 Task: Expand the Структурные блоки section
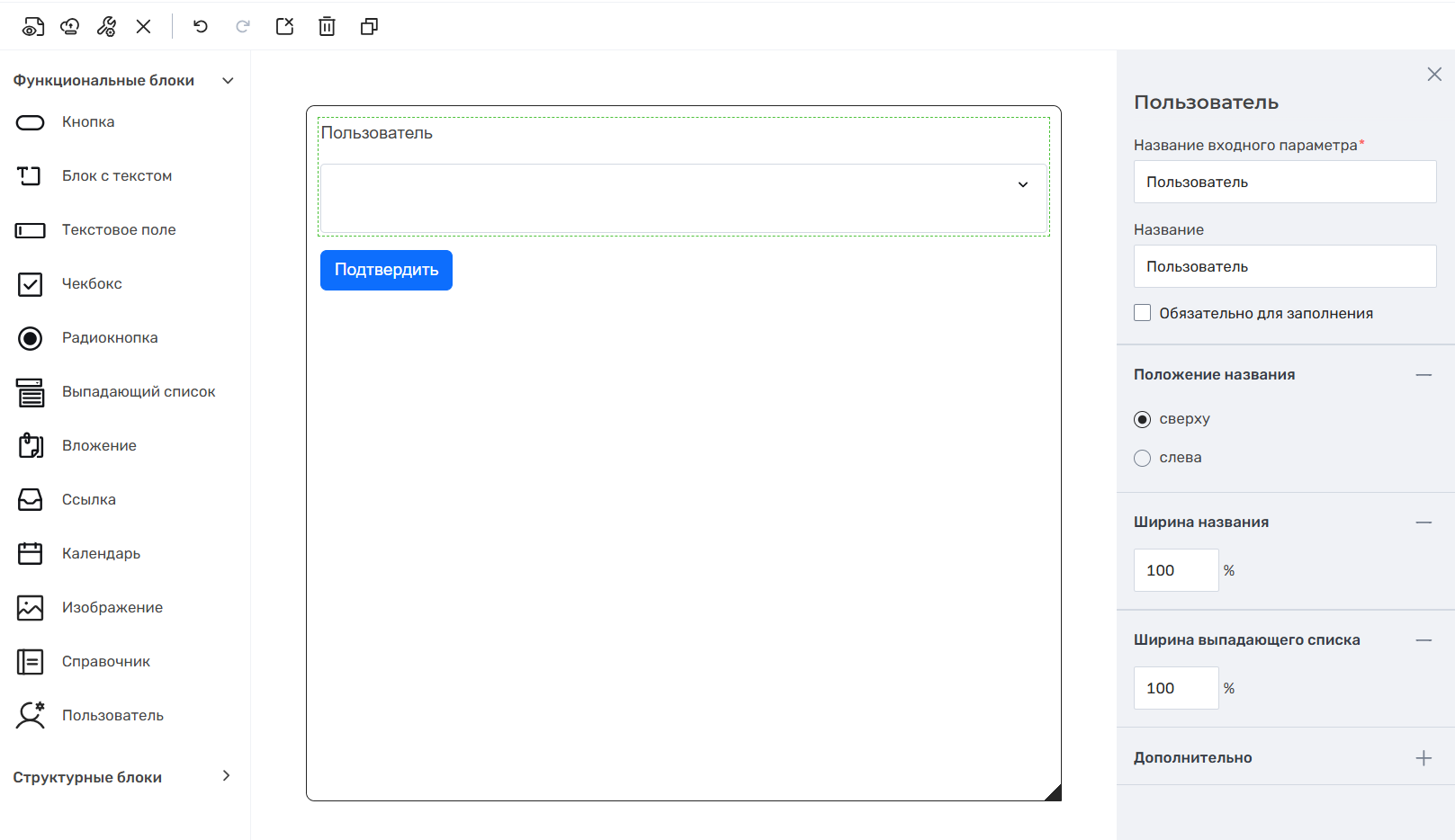click(x=226, y=776)
